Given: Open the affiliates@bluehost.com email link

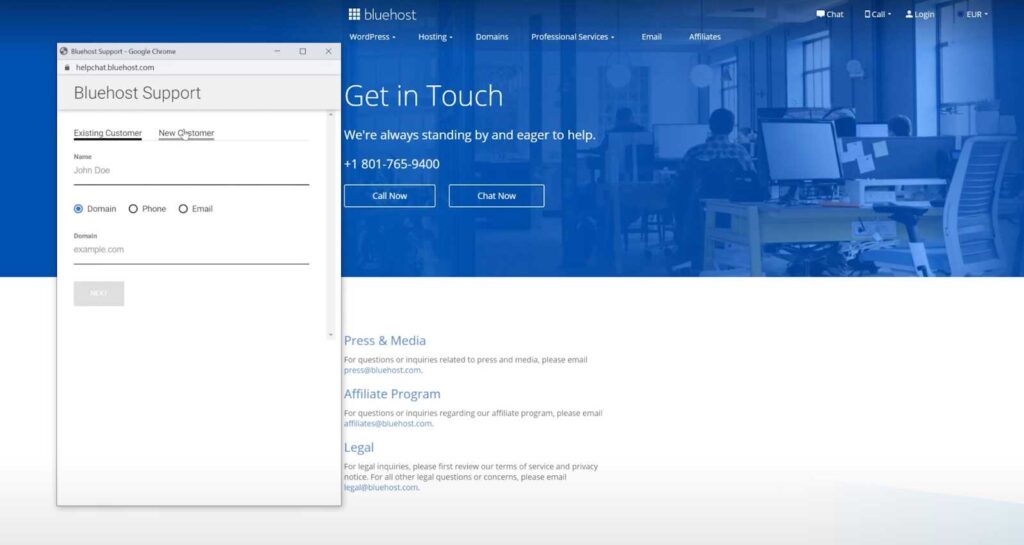Looking at the screenshot, I should (x=388, y=424).
